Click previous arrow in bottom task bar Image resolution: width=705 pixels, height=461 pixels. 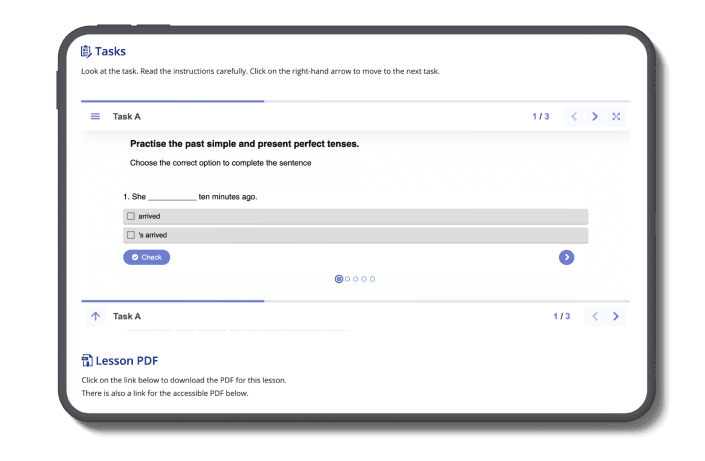[x=595, y=316]
